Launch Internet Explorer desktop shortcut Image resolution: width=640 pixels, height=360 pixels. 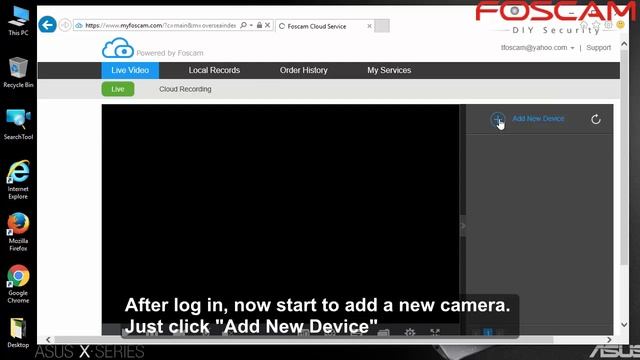point(18,180)
